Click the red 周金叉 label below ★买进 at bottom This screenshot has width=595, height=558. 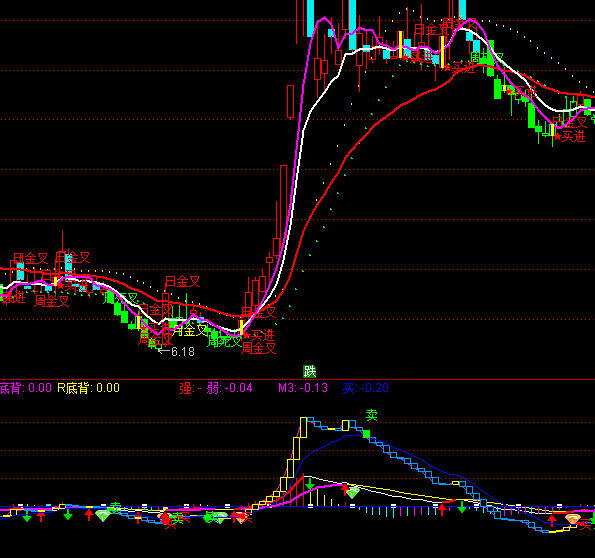(258, 348)
